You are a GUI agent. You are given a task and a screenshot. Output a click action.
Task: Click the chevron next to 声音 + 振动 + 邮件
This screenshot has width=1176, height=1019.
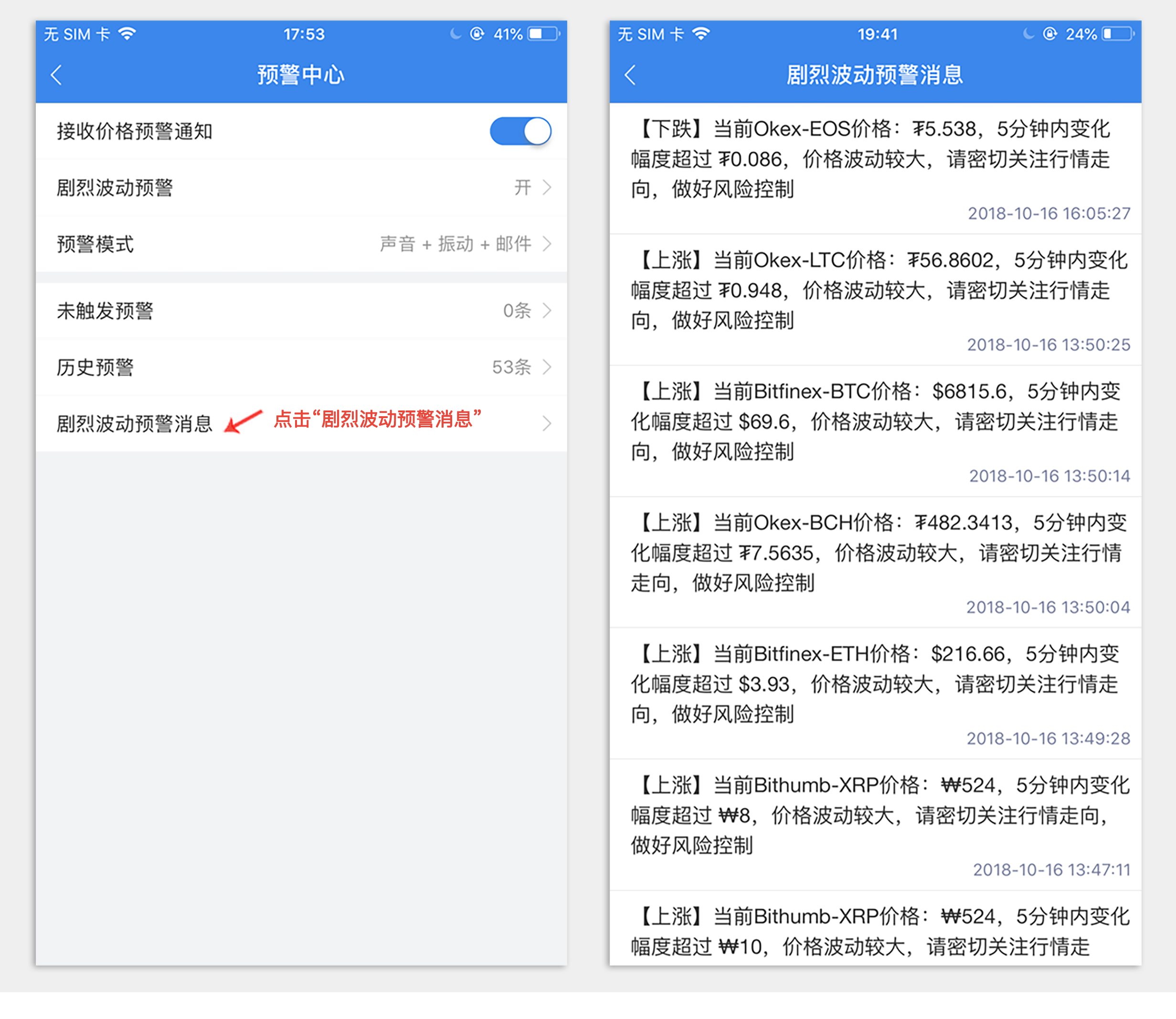point(547,244)
